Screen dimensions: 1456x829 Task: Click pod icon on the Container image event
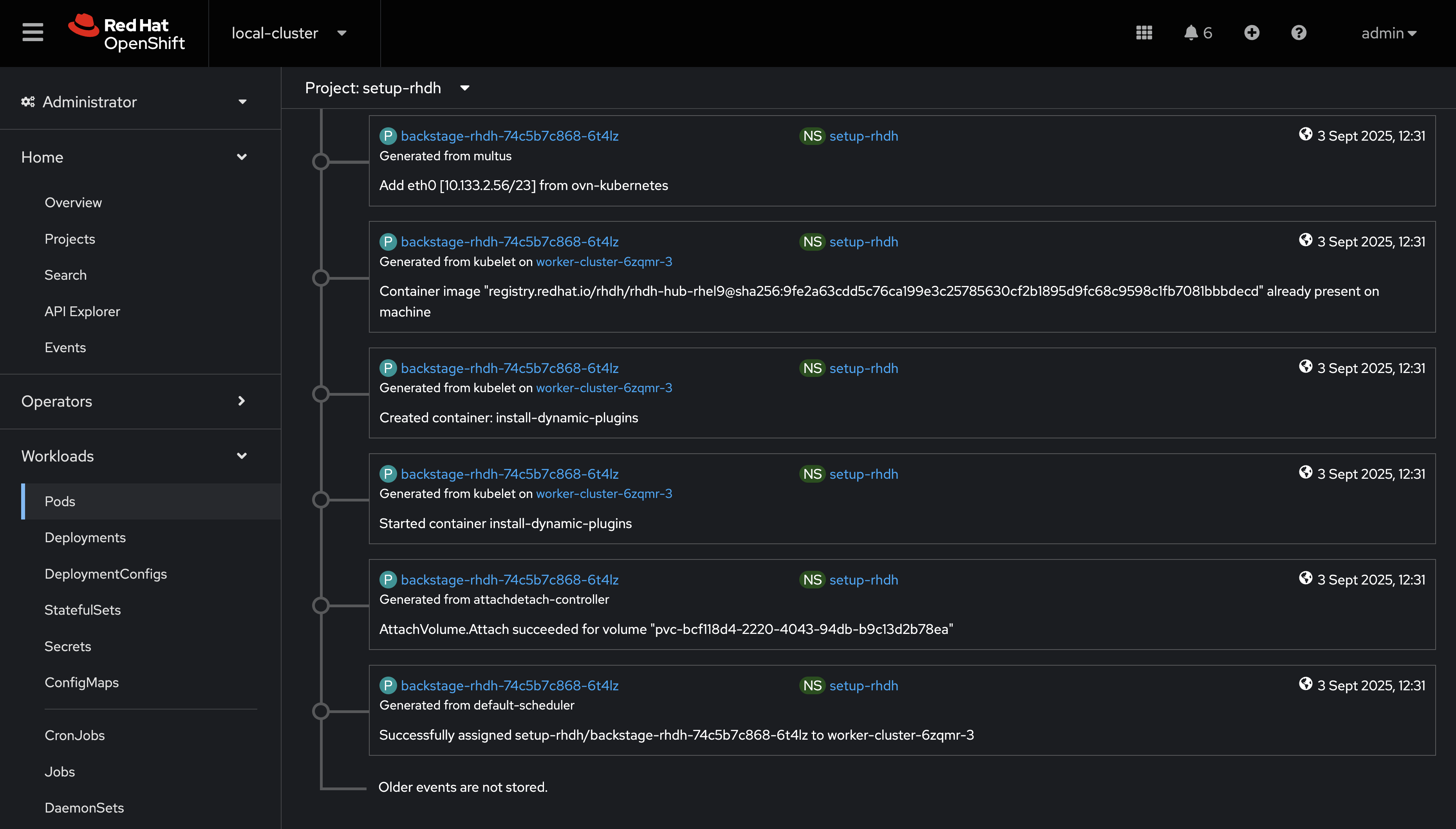click(x=388, y=242)
